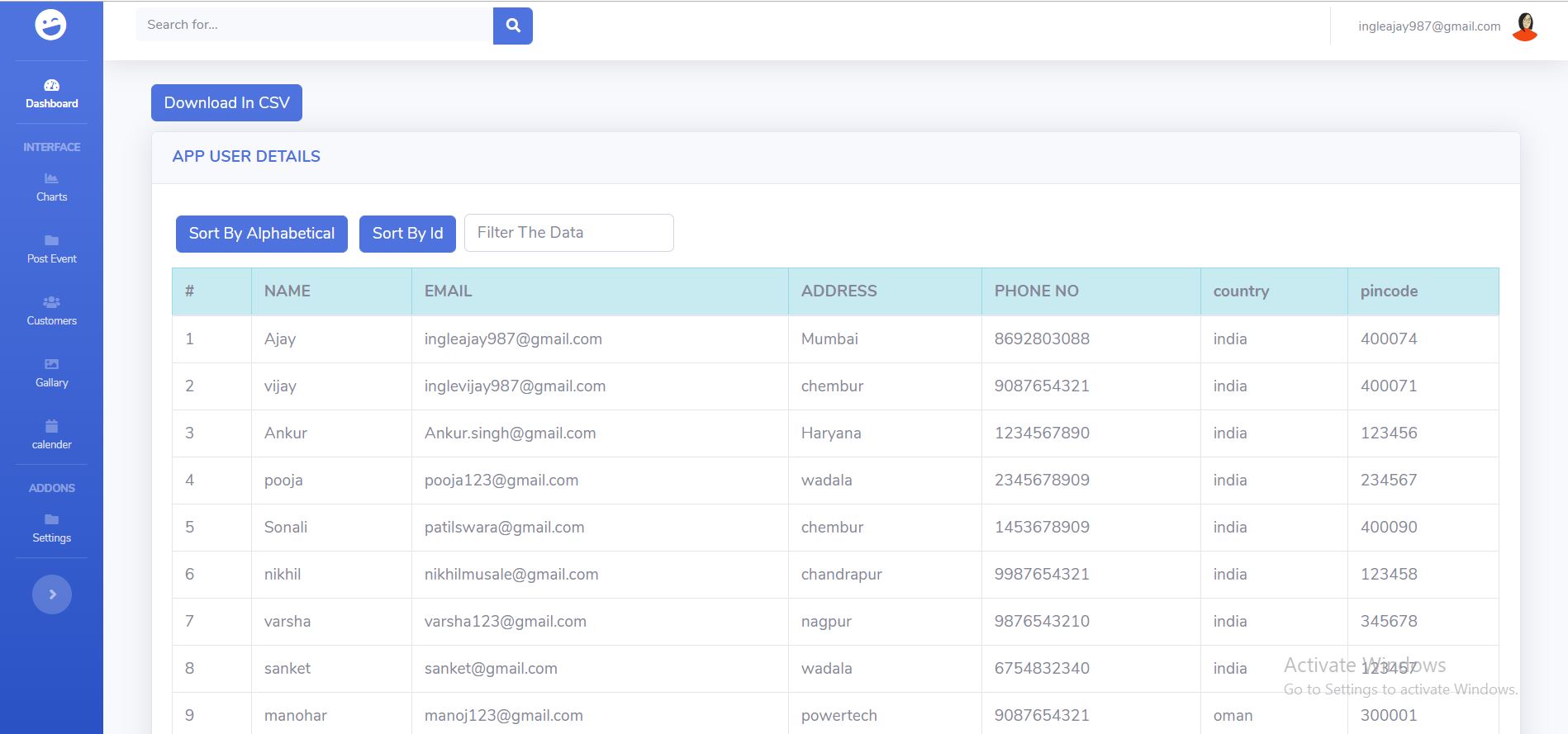Select the row for Ankur
This screenshot has height=734, width=1568.
coord(286,433)
